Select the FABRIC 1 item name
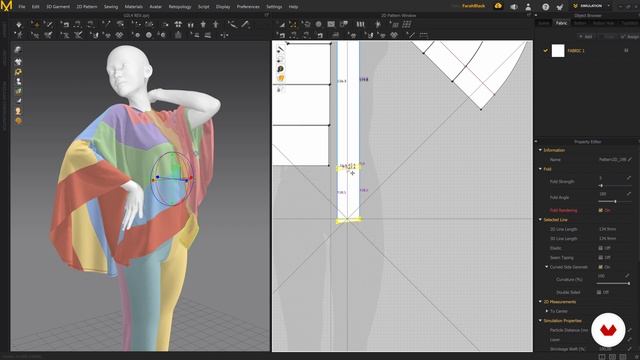Viewport: 640px width, 360px height. (x=576, y=51)
